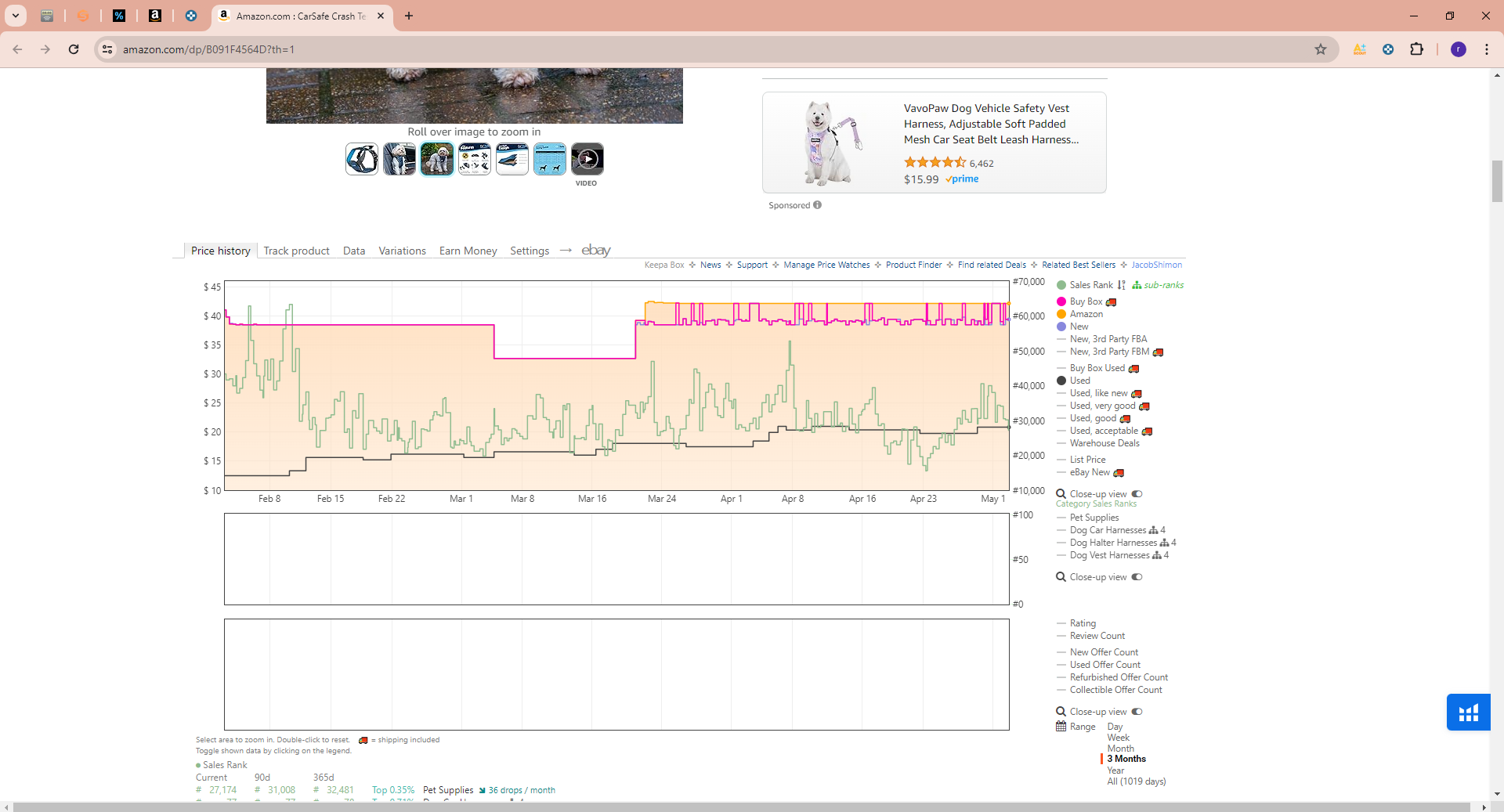Bookmark this page with the star icon
Viewport: 1504px width, 812px height.
pyautogui.click(x=1321, y=49)
